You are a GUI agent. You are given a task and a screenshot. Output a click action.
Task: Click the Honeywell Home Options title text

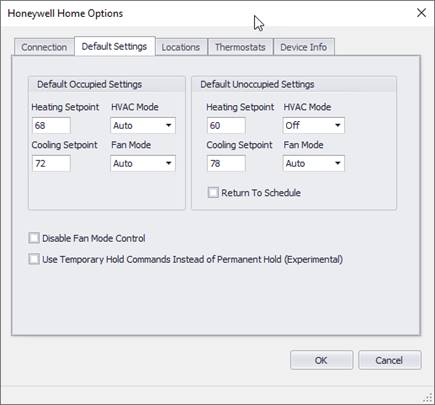pos(65,13)
